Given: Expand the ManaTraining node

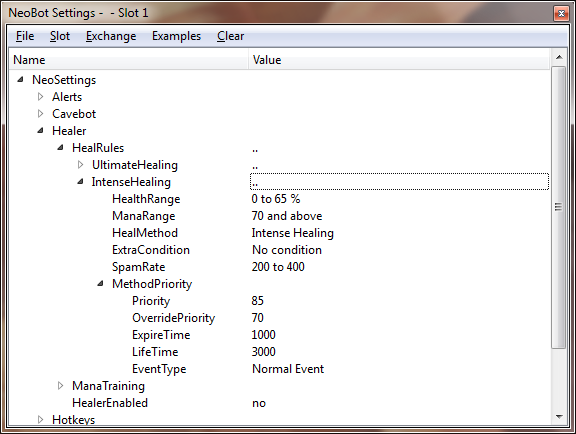Looking at the screenshot, I should [x=61, y=385].
